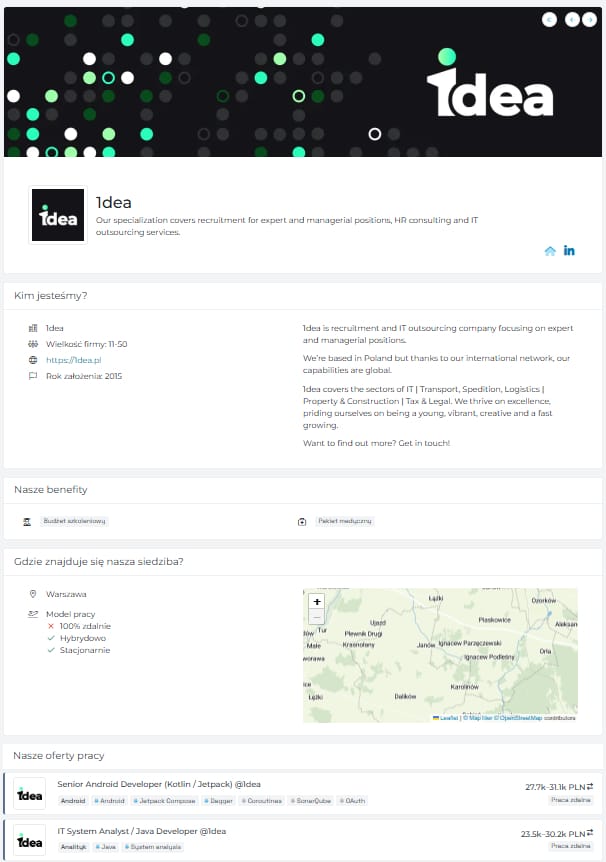Click the Leaflet attribution link on map
Image resolution: width=606 pixels, height=862 pixels.
pos(448,718)
